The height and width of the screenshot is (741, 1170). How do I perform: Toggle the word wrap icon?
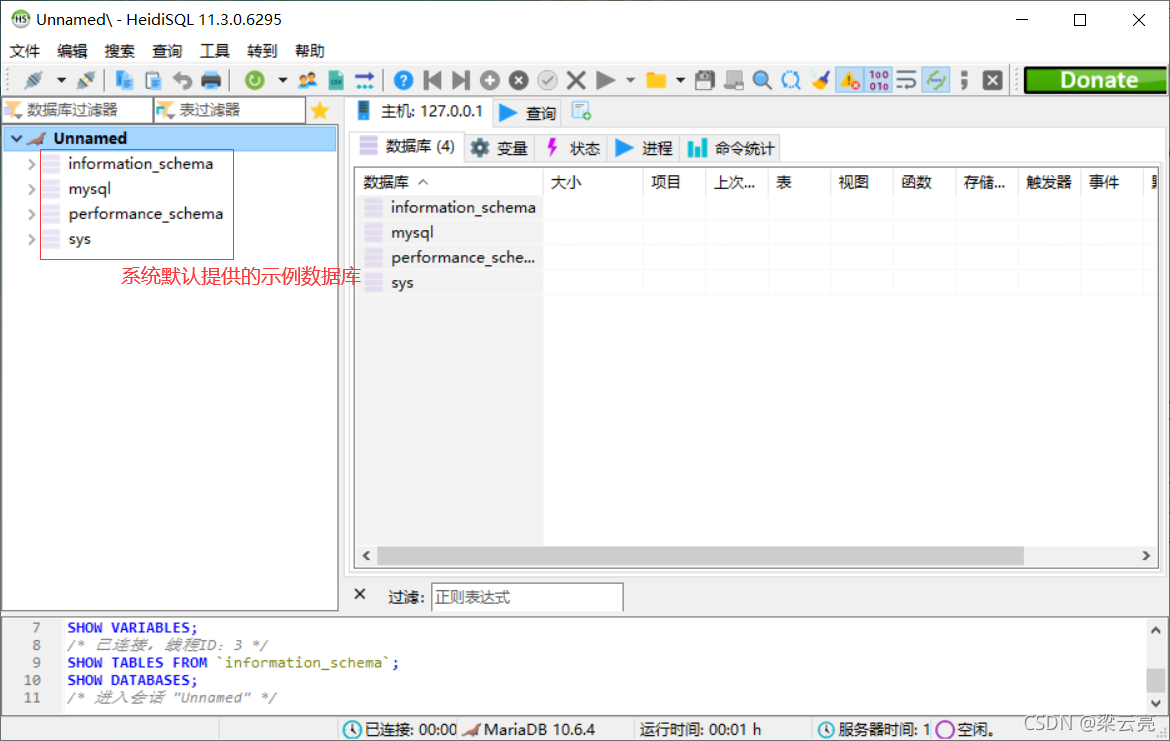[907, 80]
